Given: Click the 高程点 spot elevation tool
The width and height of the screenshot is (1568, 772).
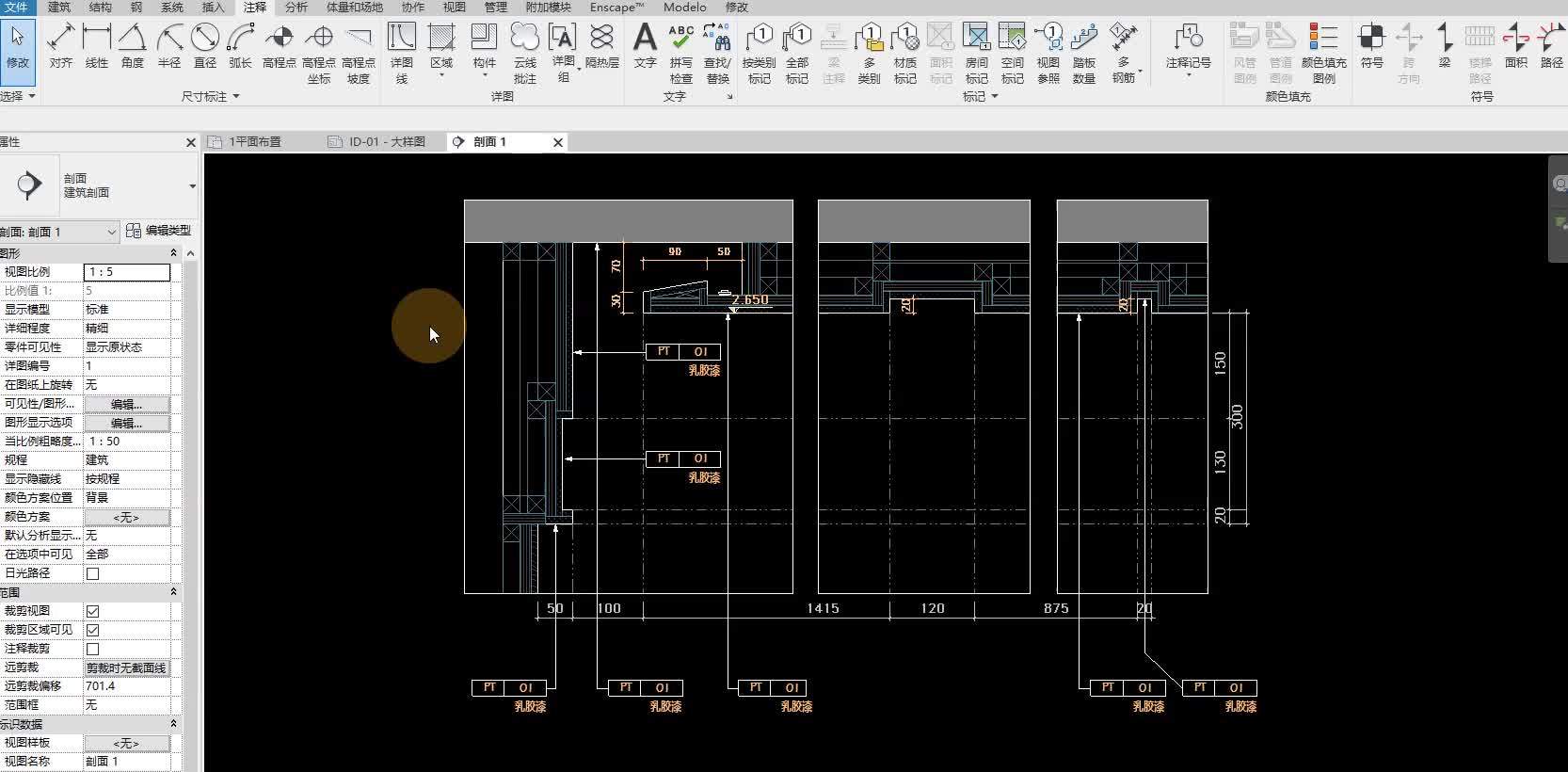Looking at the screenshot, I should pos(280,46).
